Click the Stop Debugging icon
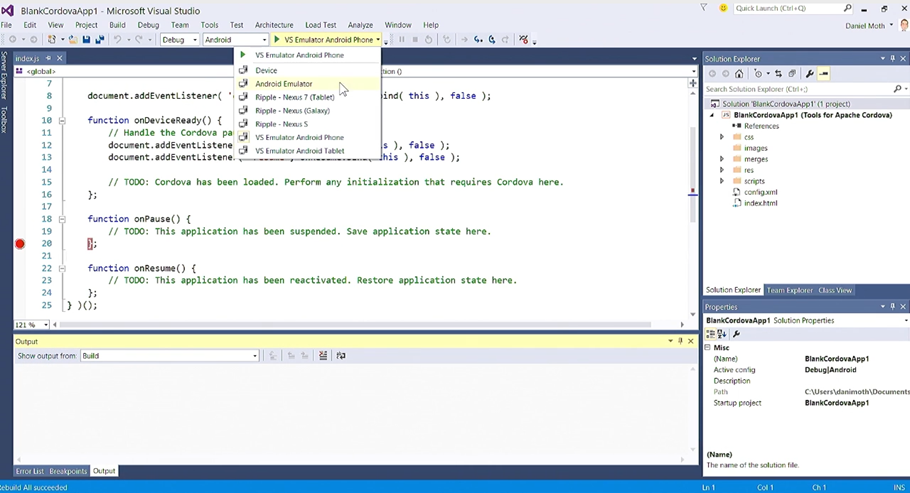910x493 pixels. click(415, 39)
